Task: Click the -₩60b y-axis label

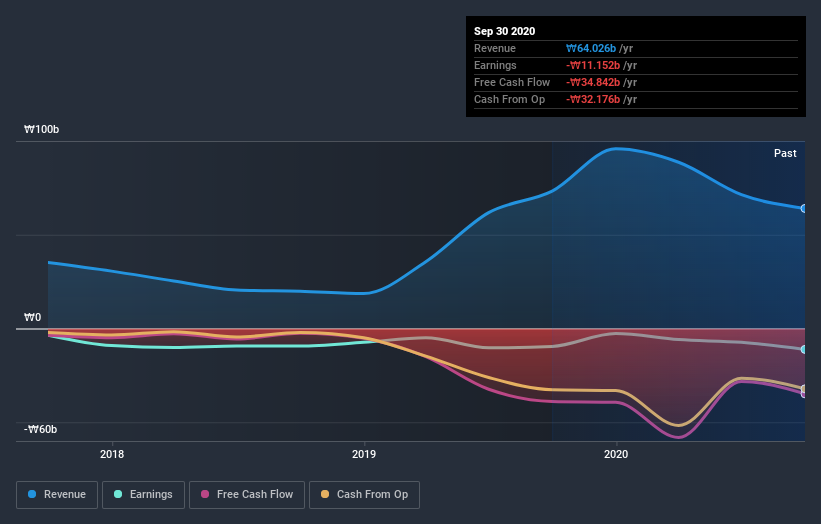Action: point(40,429)
